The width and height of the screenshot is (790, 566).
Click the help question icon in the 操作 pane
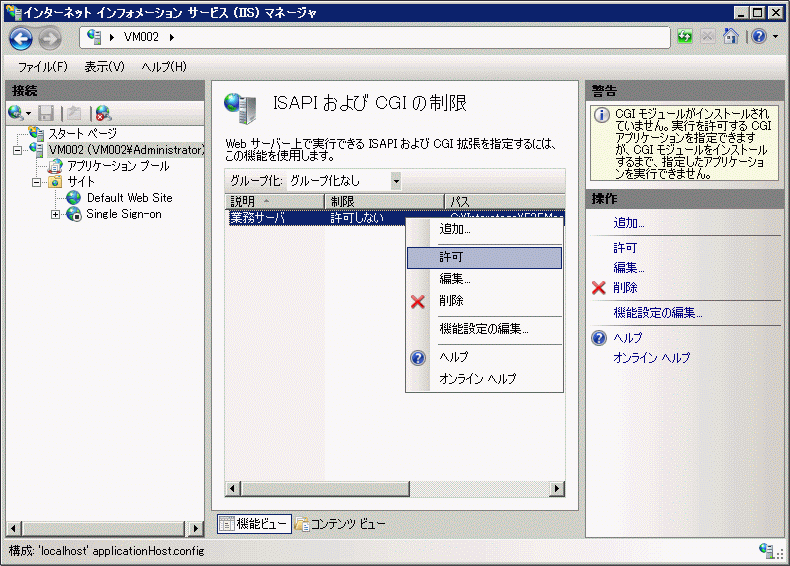(x=599, y=338)
